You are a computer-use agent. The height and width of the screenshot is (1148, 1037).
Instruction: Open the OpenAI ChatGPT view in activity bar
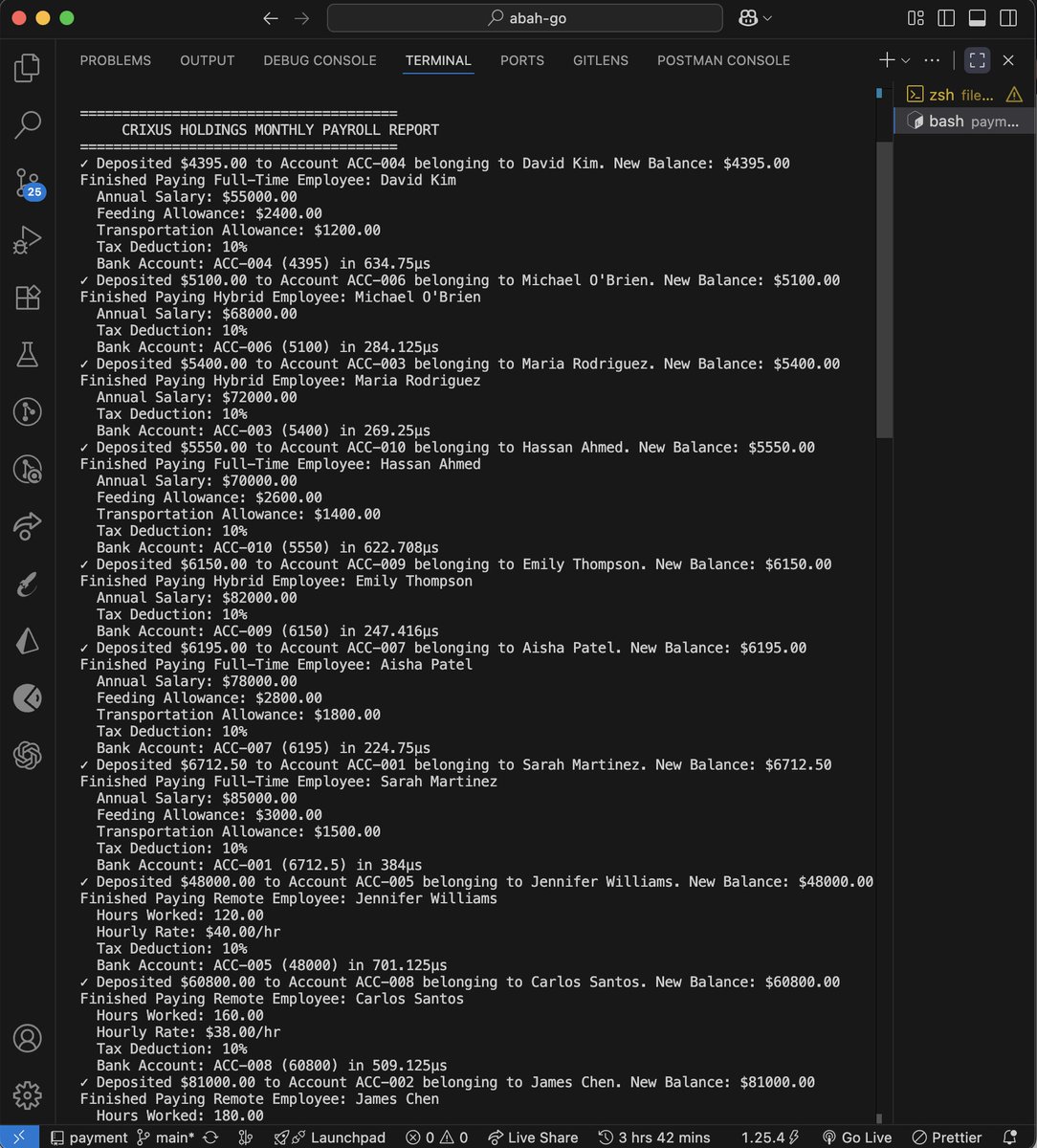point(27,756)
